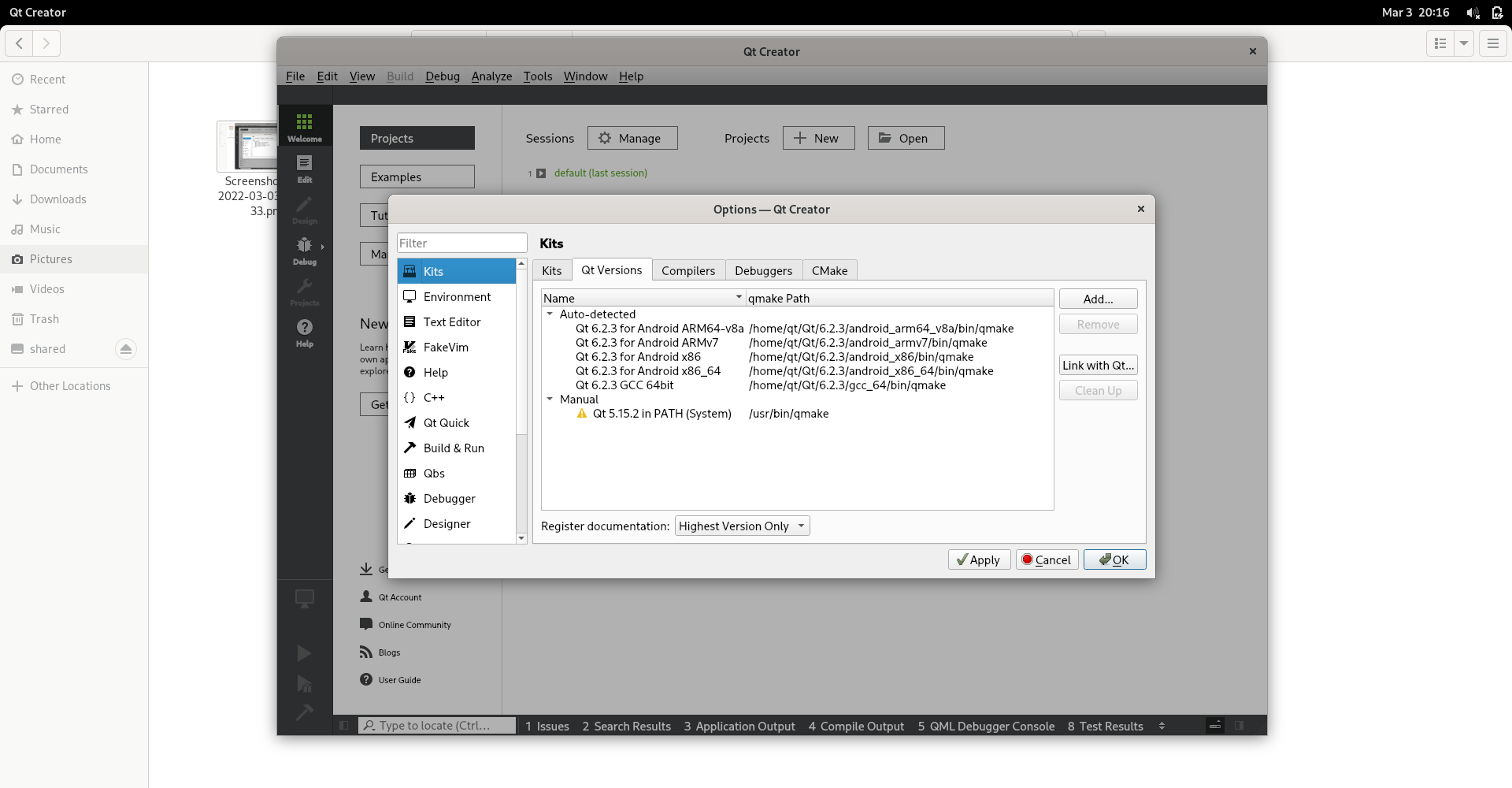The width and height of the screenshot is (1512, 788).
Task: Open Environment options category
Action: coord(457,296)
